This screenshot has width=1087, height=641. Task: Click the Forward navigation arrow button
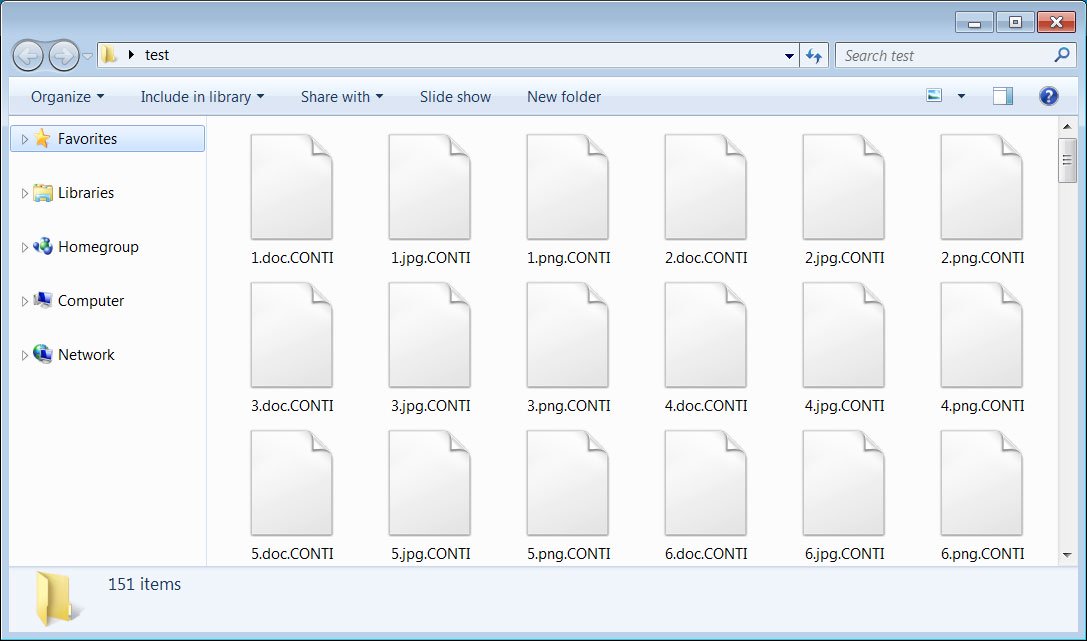pyautogui.click(x=63, y=55)
